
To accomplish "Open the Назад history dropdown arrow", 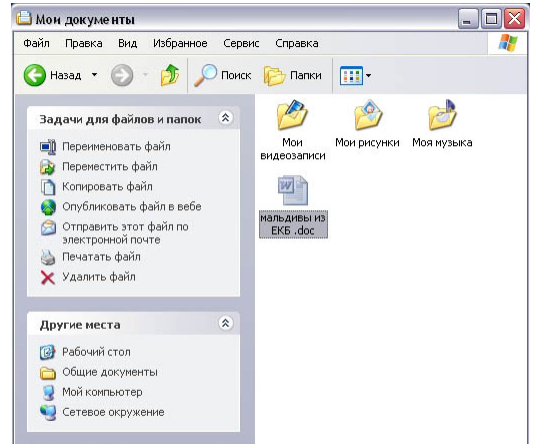I will [x=94, y=75].
